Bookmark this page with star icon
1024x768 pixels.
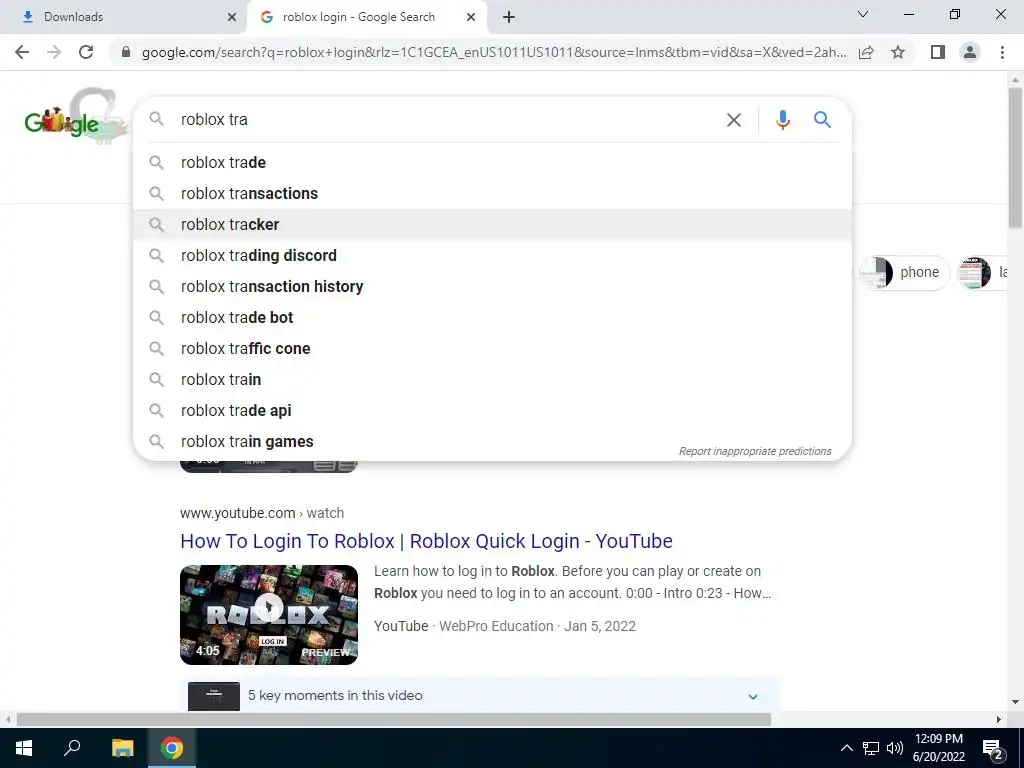898,52
